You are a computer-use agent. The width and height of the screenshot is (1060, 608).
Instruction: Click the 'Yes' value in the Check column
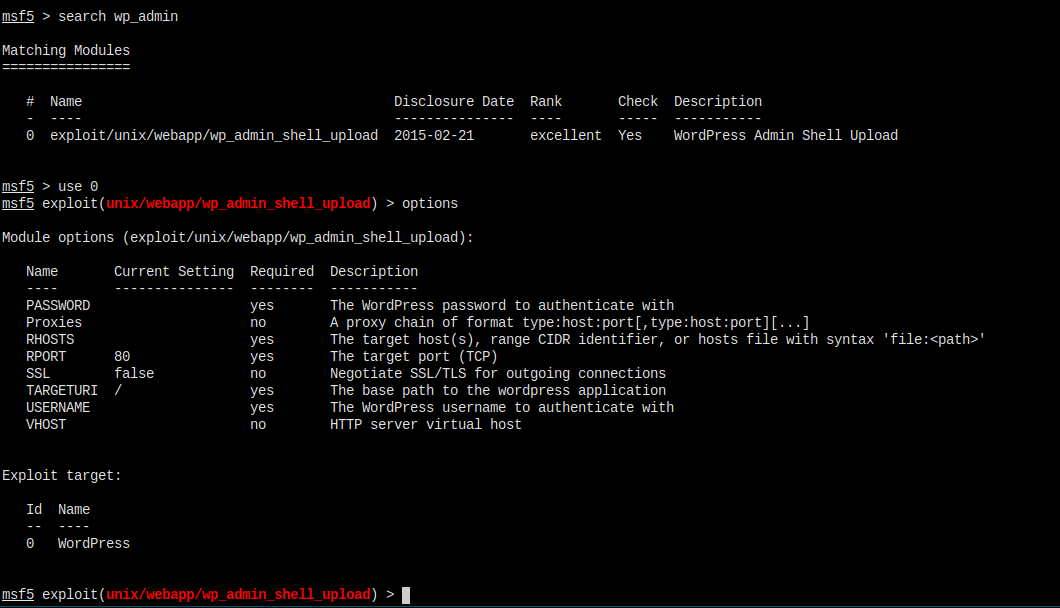coord(630,135)
